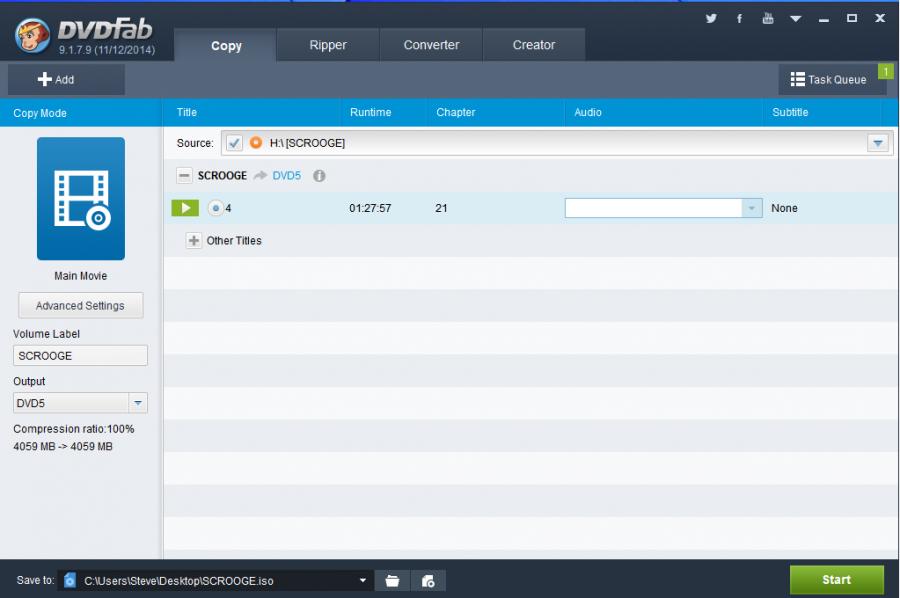Open the Audio track dropdown
The image size is (900, 598).
click(751, 208)
